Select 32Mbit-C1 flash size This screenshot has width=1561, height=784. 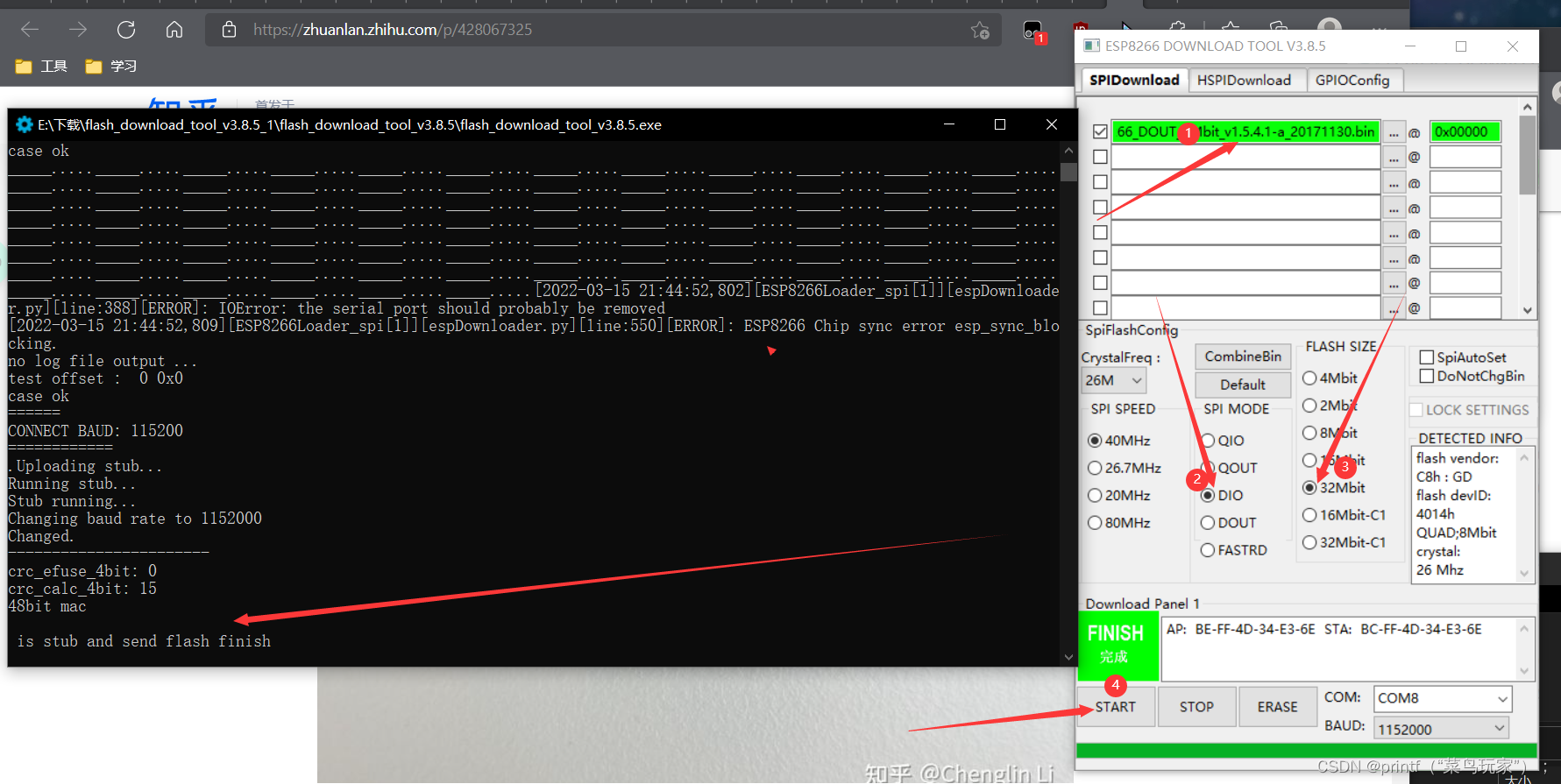1309,542
